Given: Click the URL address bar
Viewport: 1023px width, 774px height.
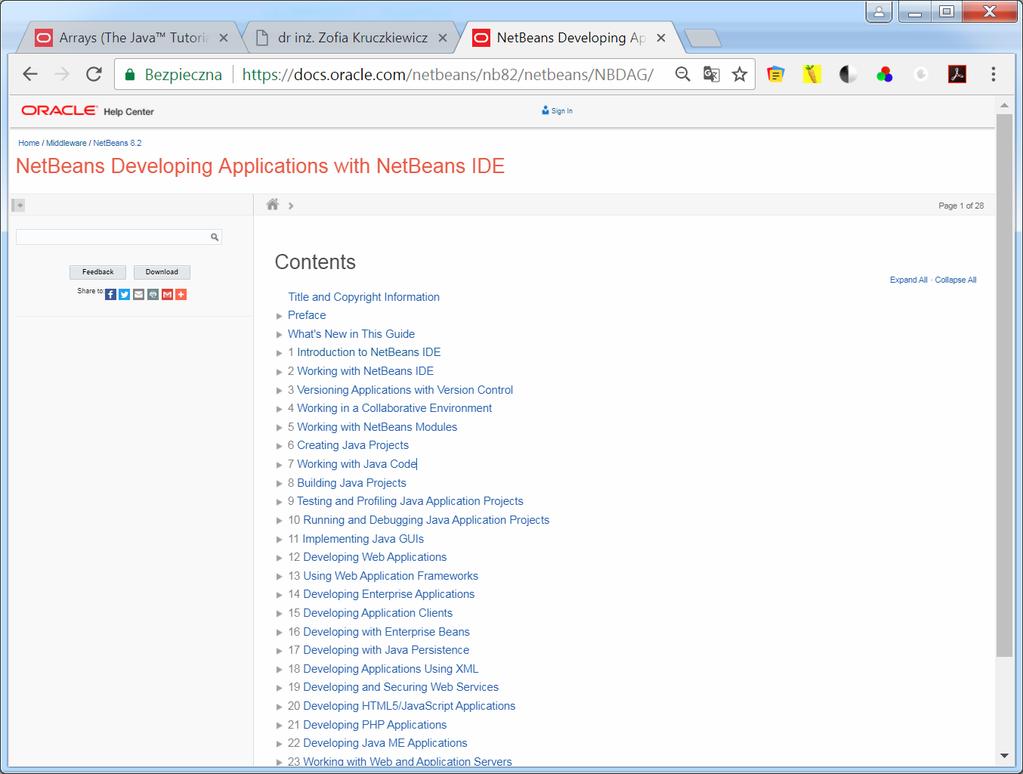Looking at the screenshot, I should 448,74.
